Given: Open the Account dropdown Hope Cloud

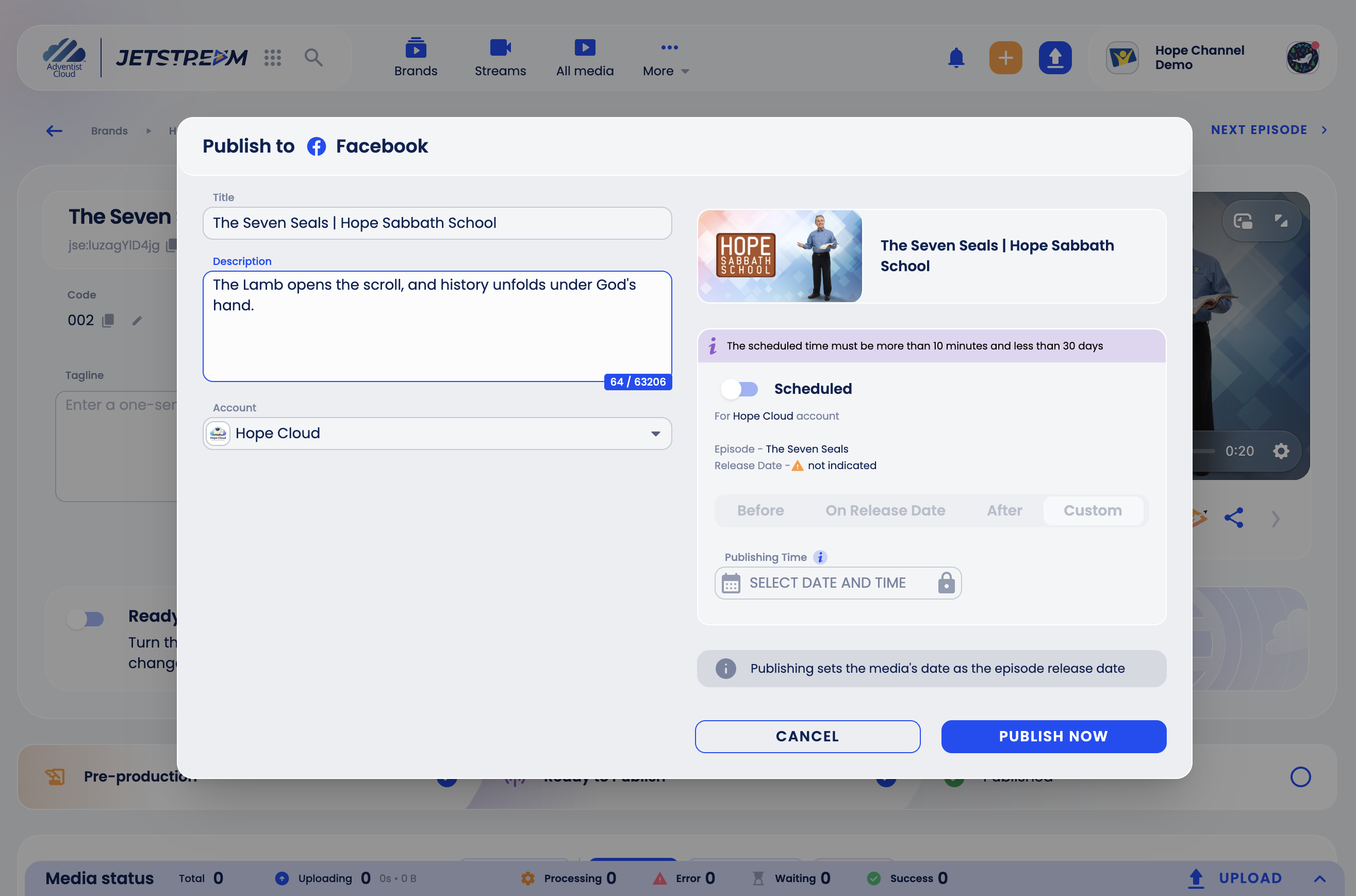Looking at the screenshot, I should [437, 434].
